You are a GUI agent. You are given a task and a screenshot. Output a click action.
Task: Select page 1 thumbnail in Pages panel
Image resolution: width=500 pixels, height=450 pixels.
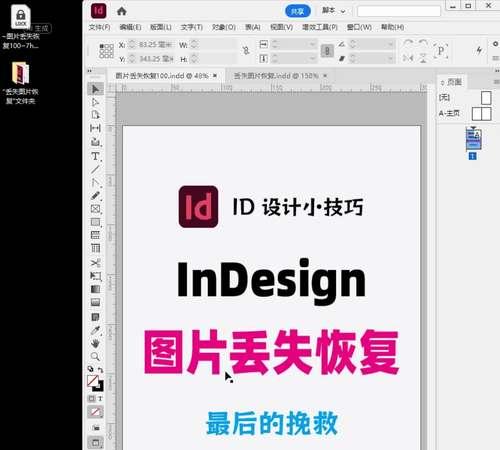473,139
